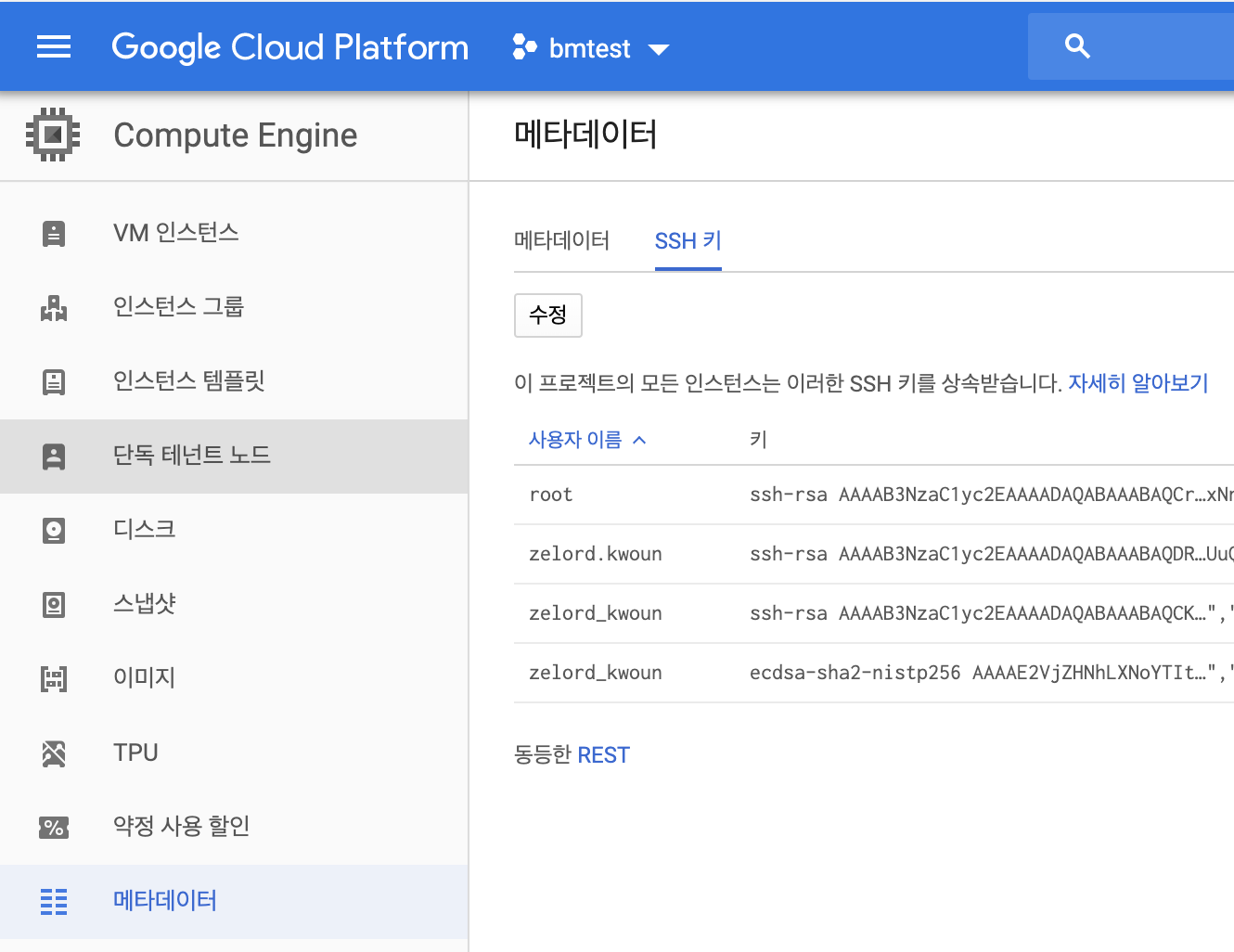Click the 수정 button
This screenshot has height=952, width=1234.
pos(547,315)
